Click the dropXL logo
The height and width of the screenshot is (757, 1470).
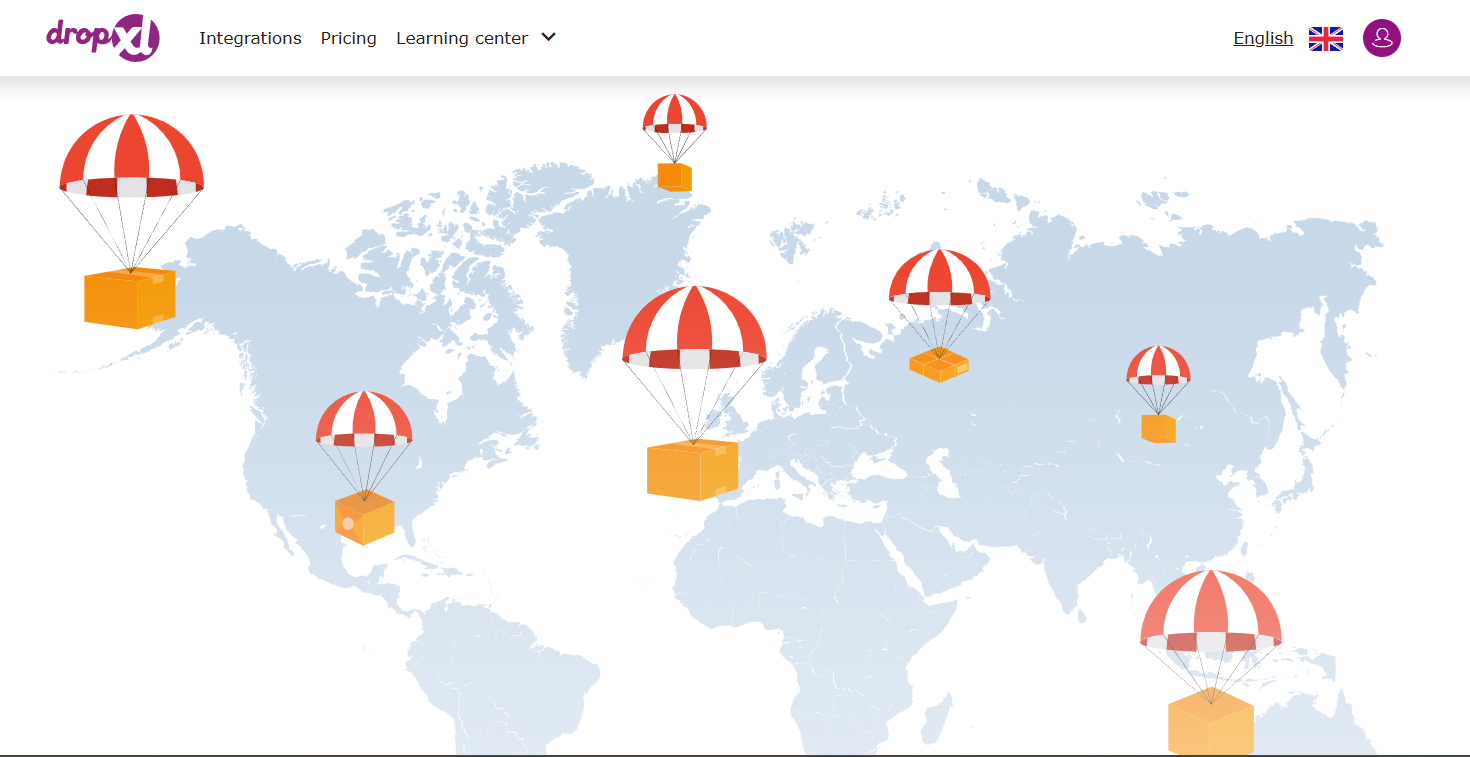pos(103,38)
